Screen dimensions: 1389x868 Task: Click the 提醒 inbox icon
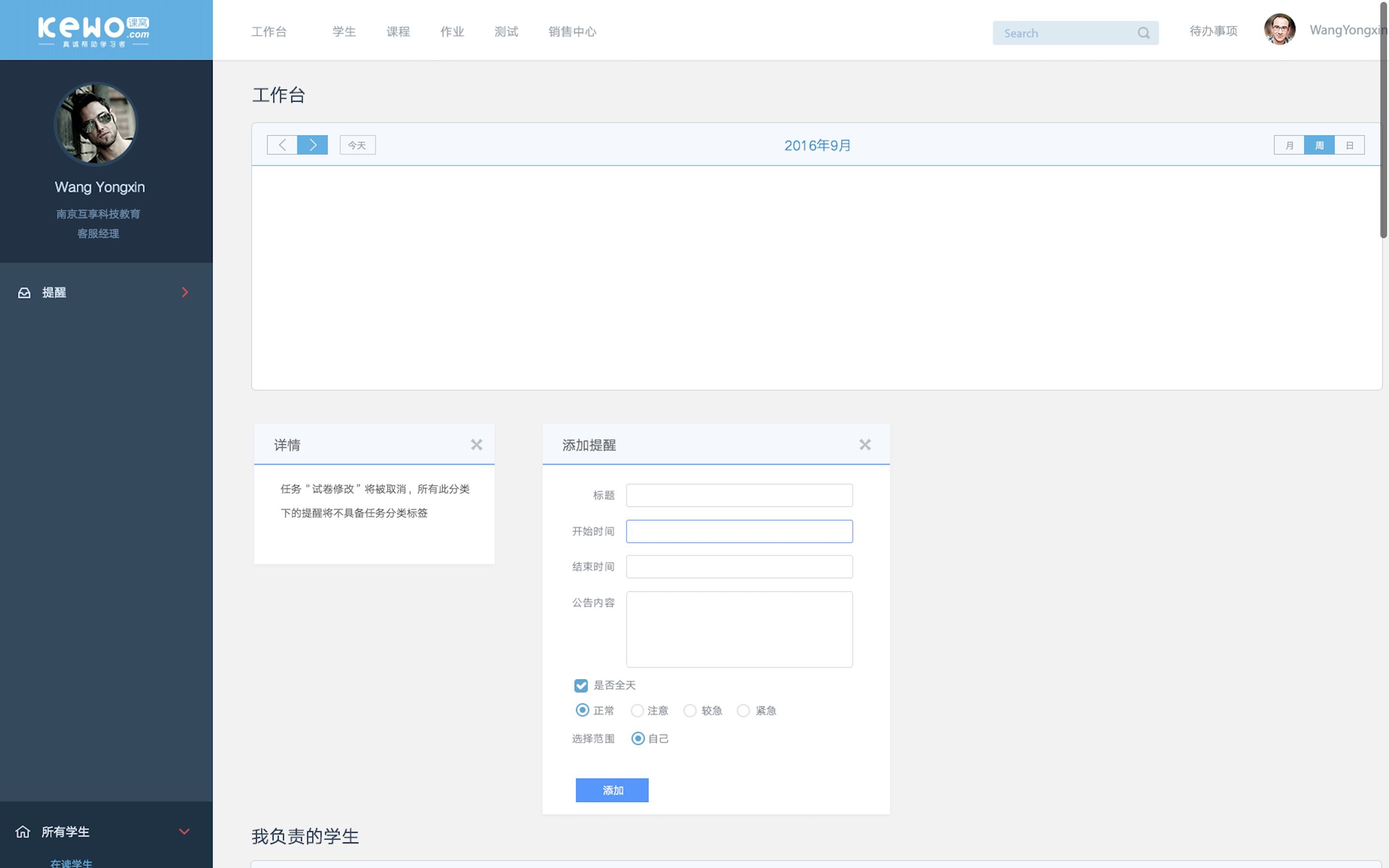24,293
